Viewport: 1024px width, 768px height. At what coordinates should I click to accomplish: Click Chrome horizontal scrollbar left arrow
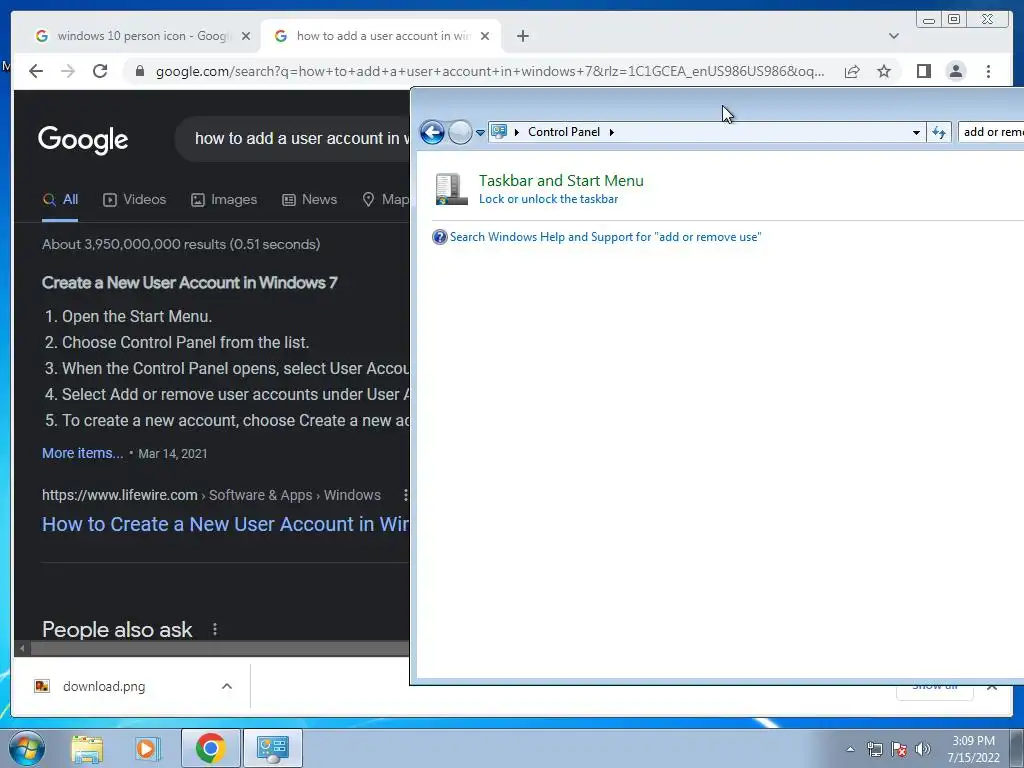(22, 648)
